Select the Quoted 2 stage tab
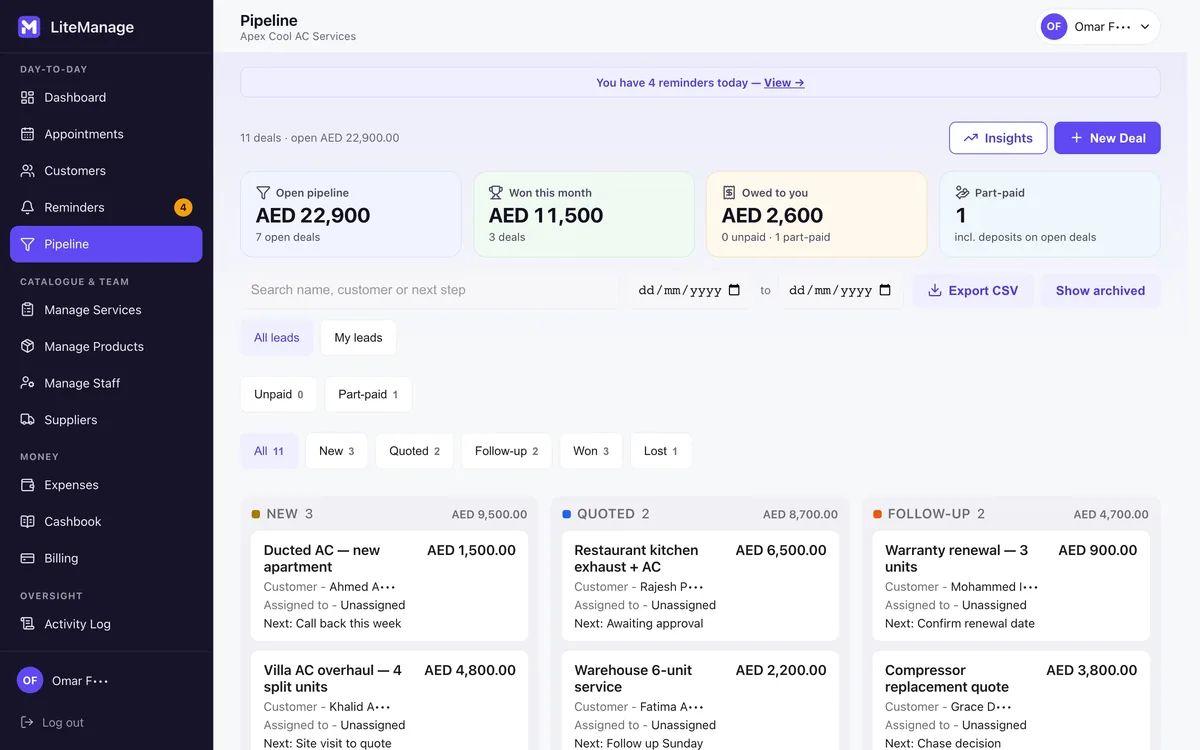This screenshot has height=750, width=1200. coord(415,451)
